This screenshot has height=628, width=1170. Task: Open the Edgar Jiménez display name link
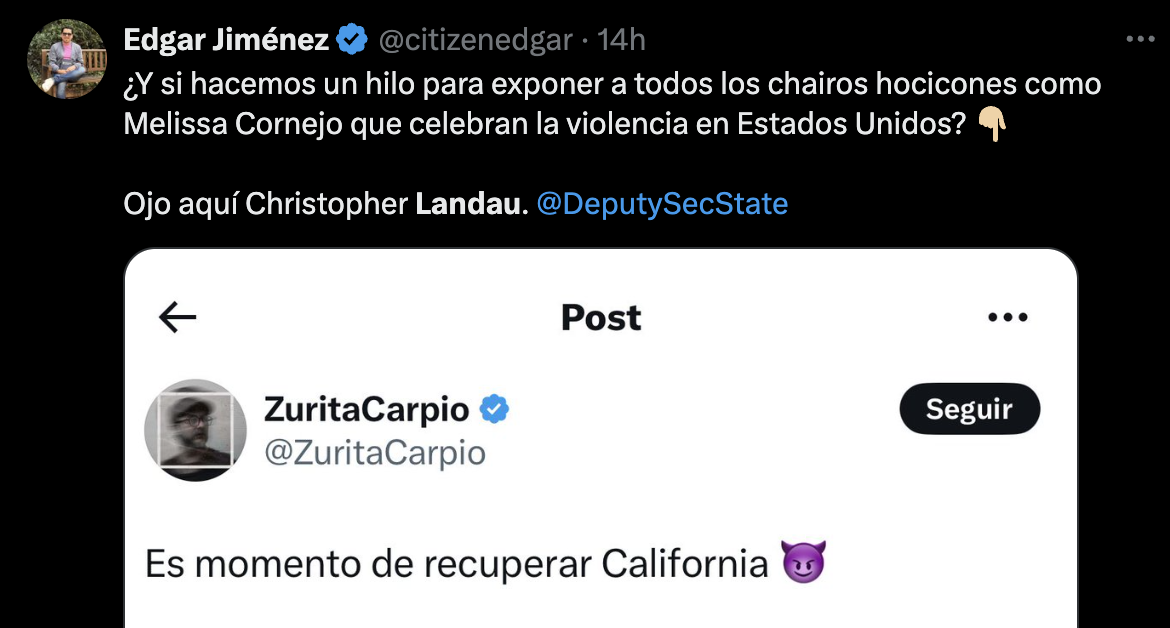point(226,40)
